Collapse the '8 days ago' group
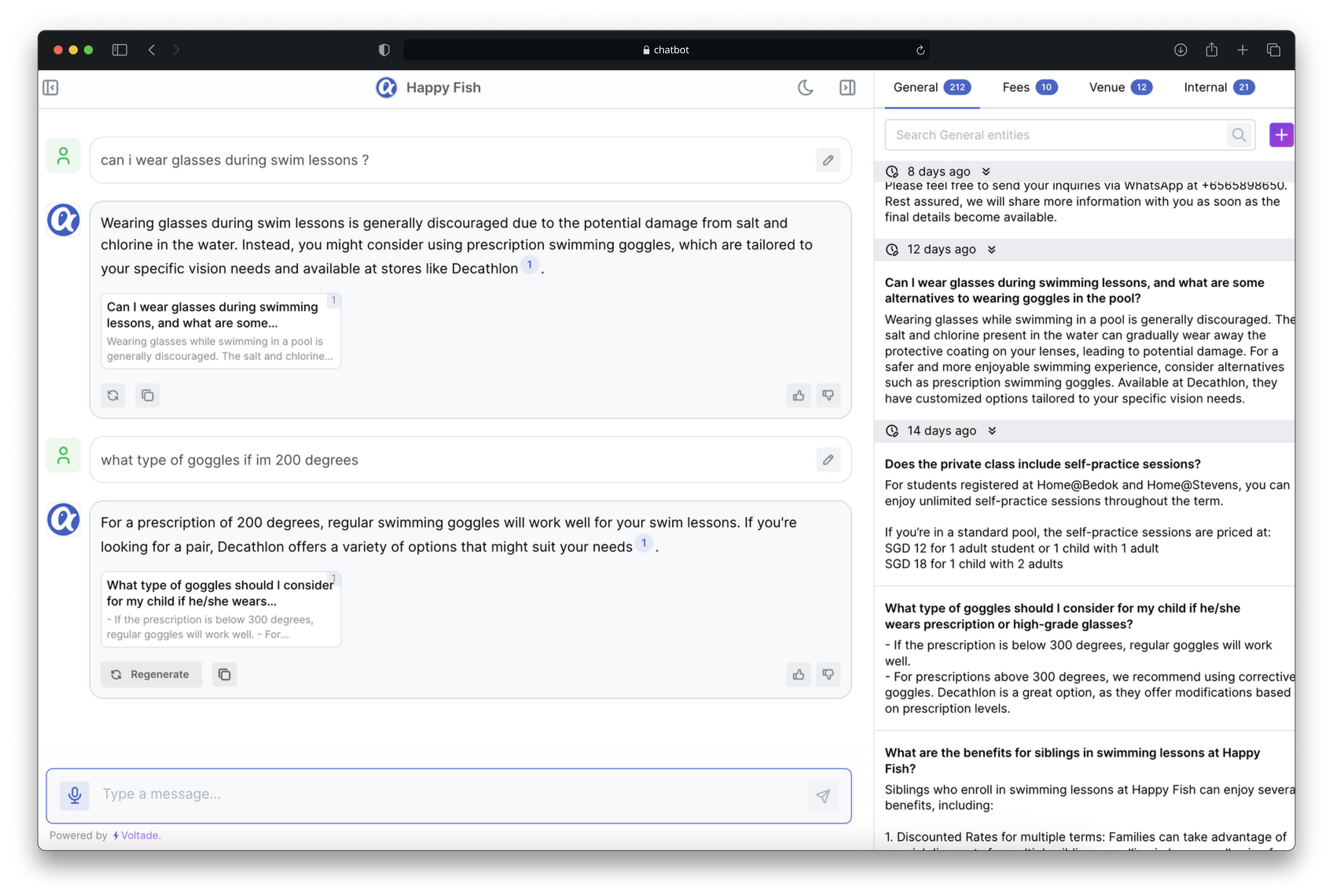 click(986, 171)
